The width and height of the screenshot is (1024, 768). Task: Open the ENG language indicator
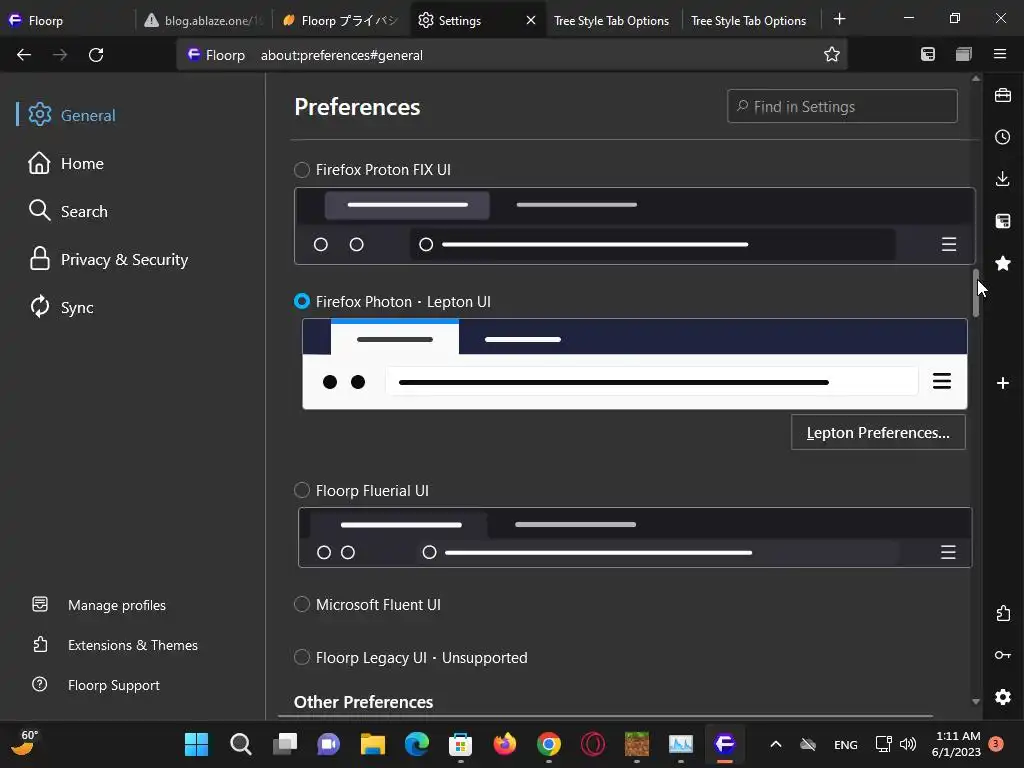[x=846, y=744]
